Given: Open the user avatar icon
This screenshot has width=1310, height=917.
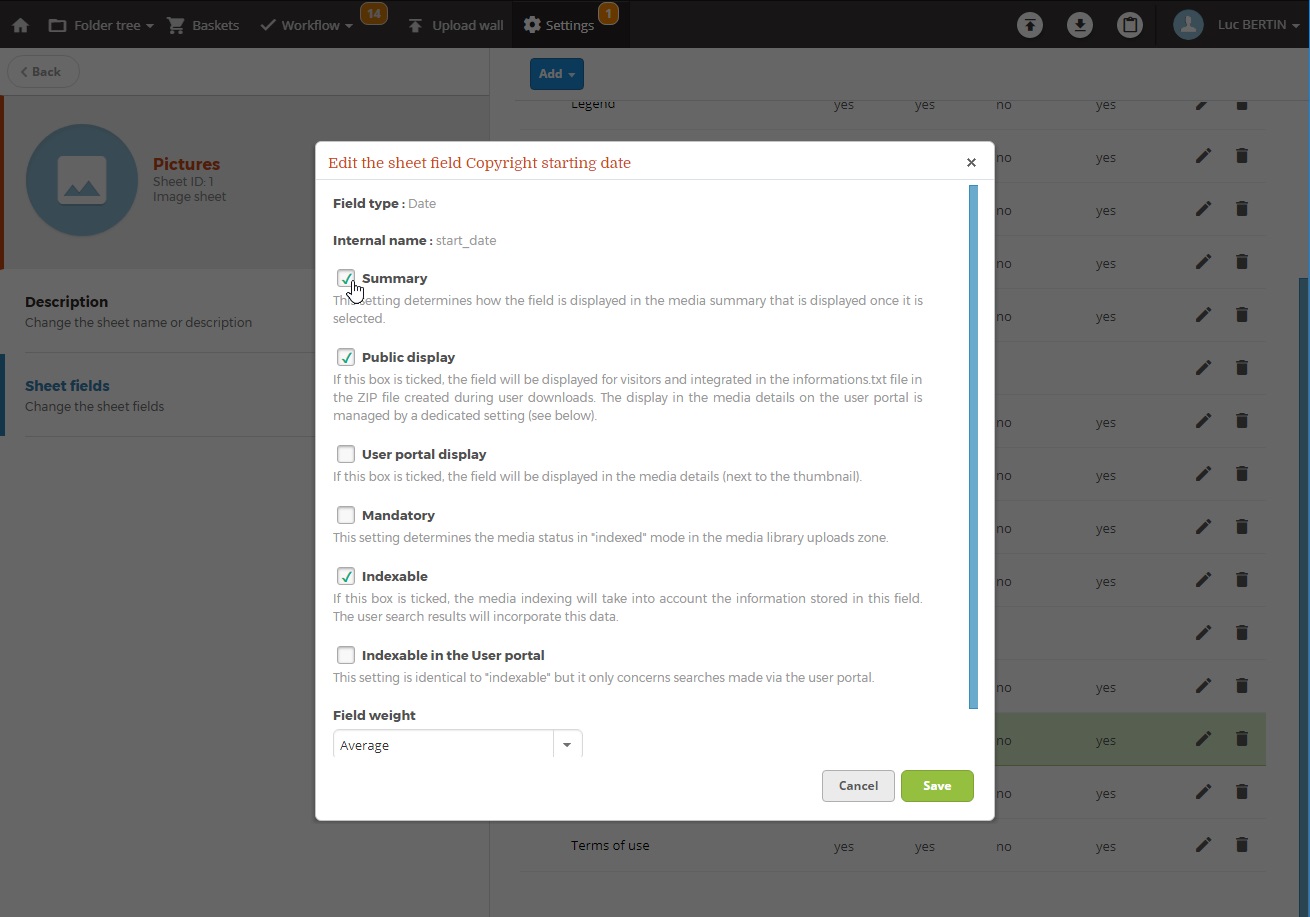Looking at the screenshot, I should click(1188, 25).
